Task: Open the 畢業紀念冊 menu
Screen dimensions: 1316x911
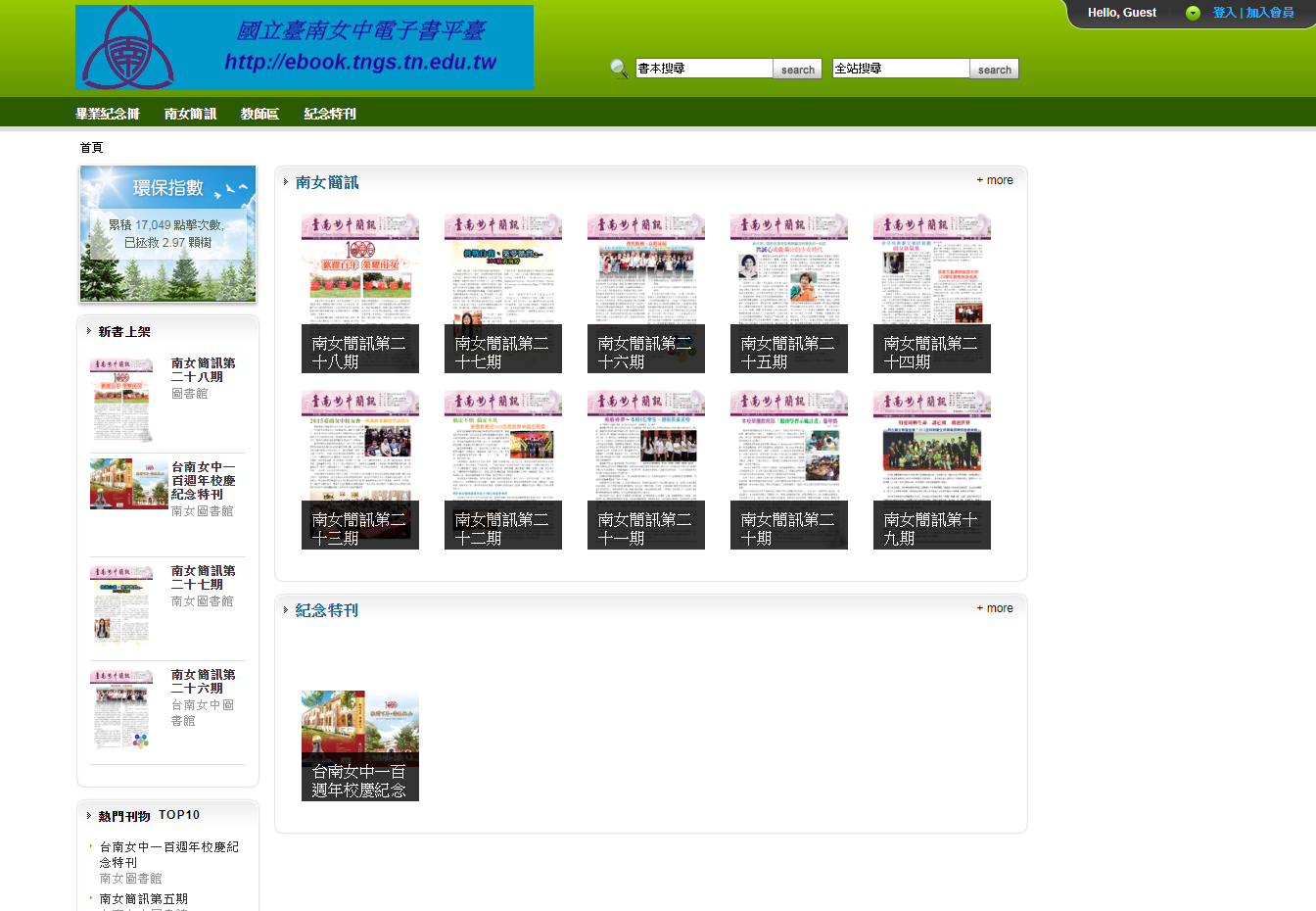Action: [108, 114]
